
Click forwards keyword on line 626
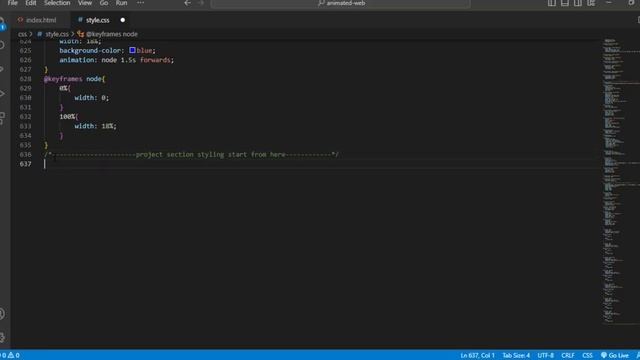(x=155, y=60)
